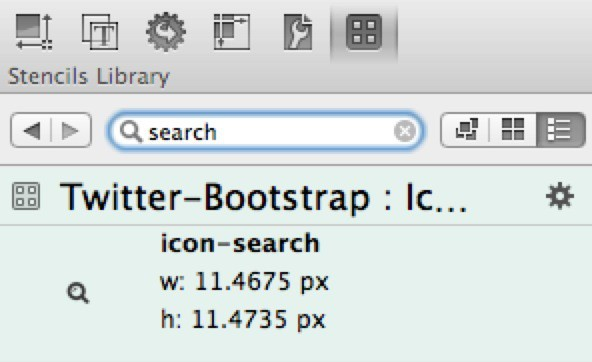Switch to stacked stencil view mode
The width and height of the screenshot is (592, 362).
466,130
